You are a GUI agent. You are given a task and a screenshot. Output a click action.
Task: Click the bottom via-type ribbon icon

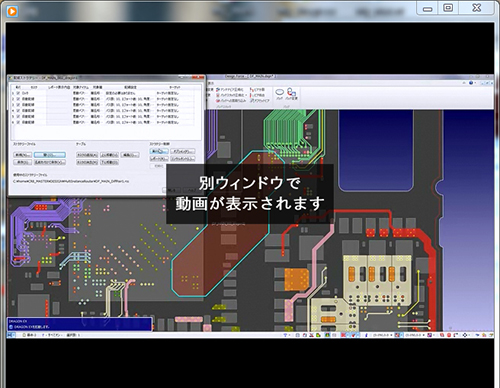pos(252,100)
